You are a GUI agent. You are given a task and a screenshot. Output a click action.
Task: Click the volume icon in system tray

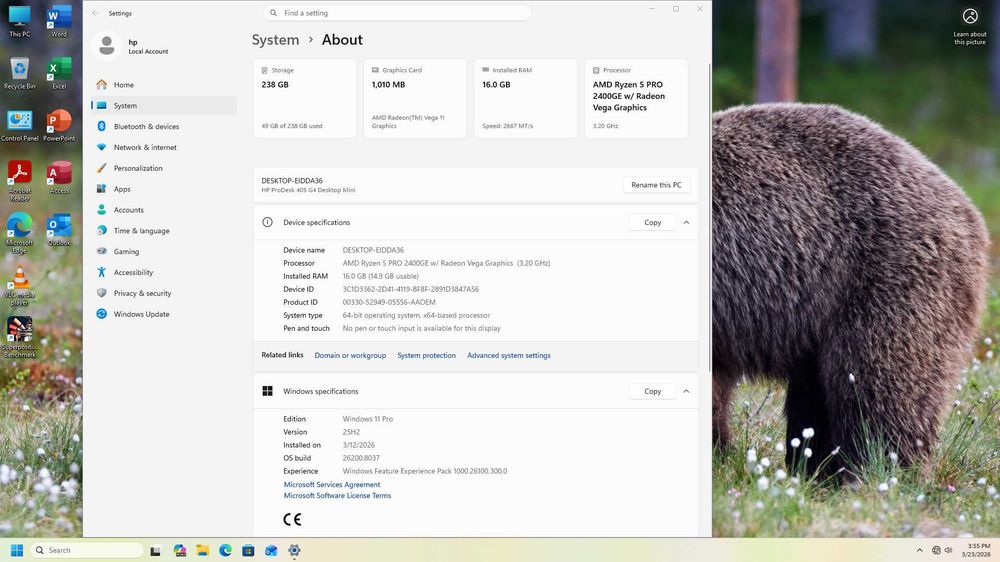[948, 551]
